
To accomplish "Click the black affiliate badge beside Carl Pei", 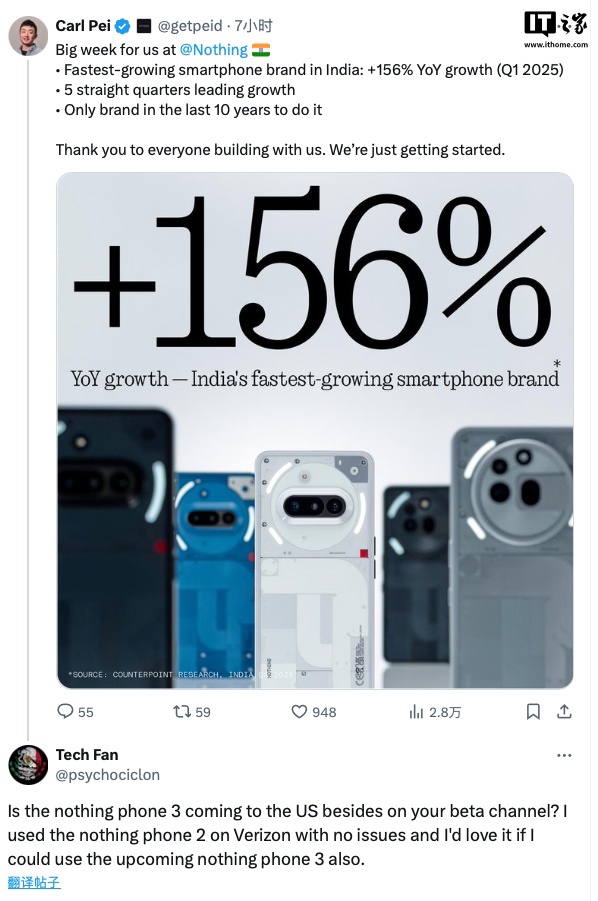I will click(x=144, y=26).
